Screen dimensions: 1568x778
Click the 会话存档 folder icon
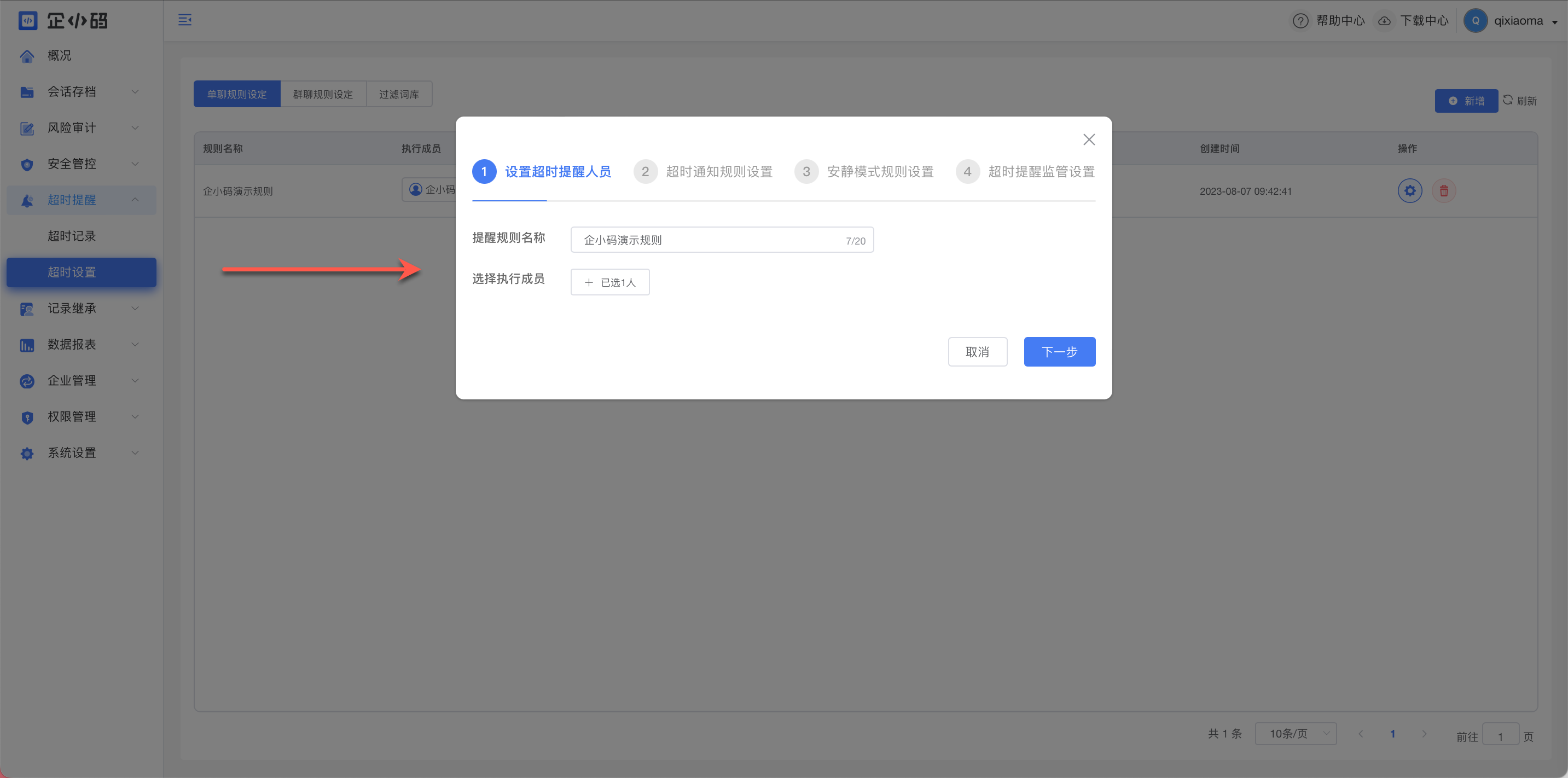coord(27,92)
